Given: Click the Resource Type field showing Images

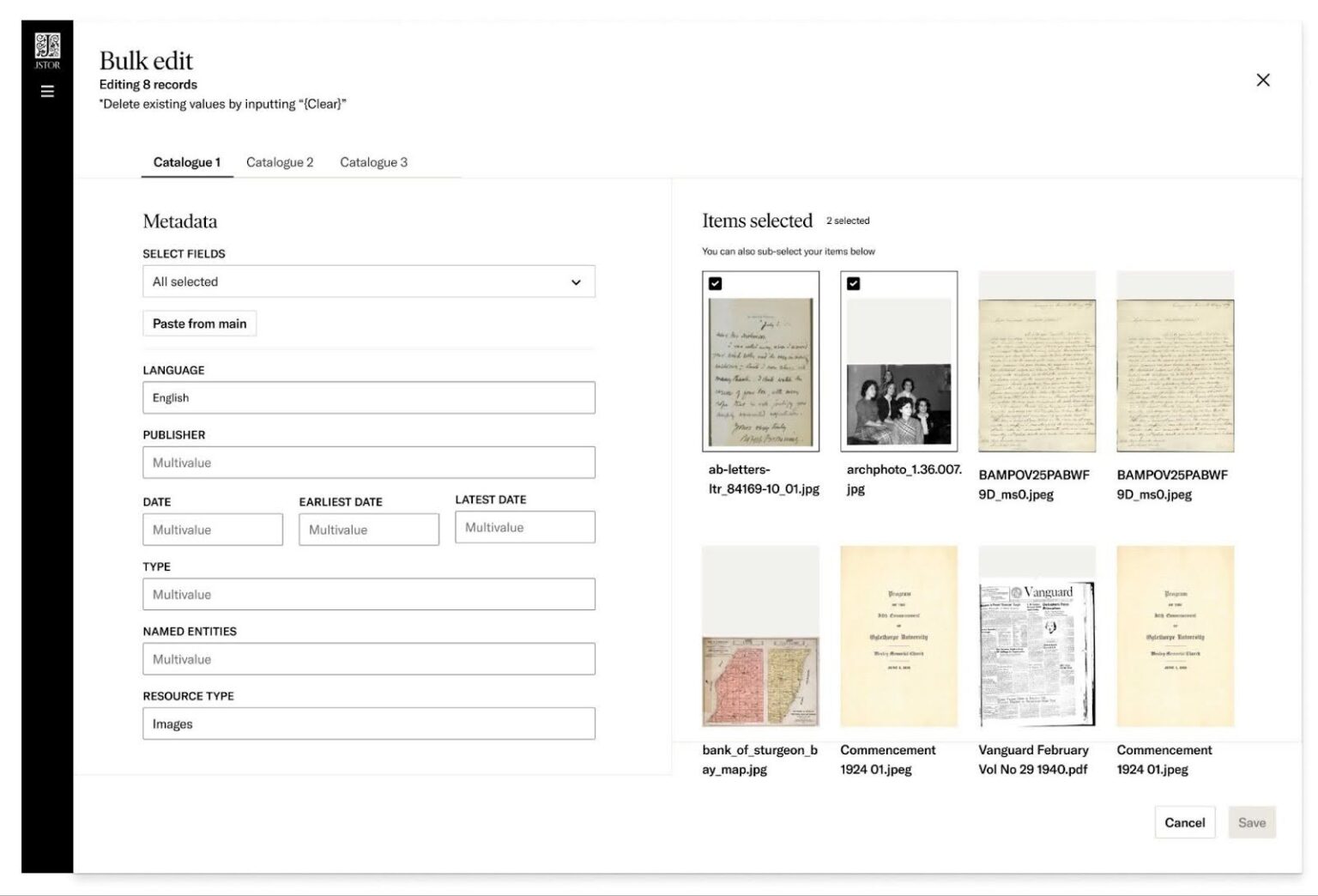Looking at the screenshot, I should pyautogui.click(x=369, y=723).
